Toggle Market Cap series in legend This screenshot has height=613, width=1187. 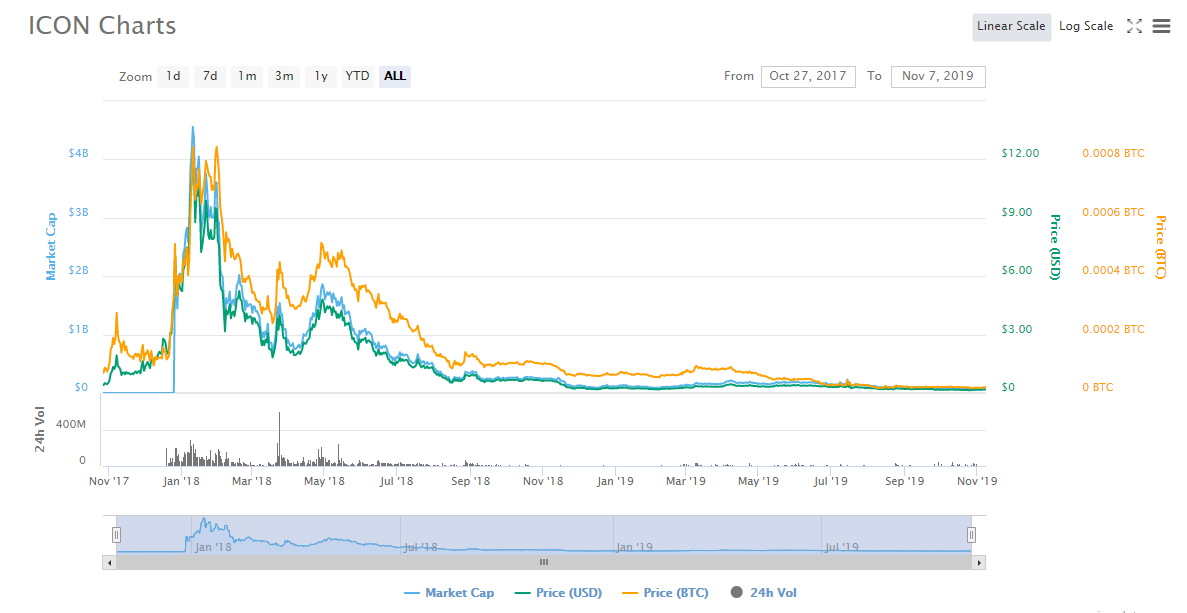click(x=449, y=593)
